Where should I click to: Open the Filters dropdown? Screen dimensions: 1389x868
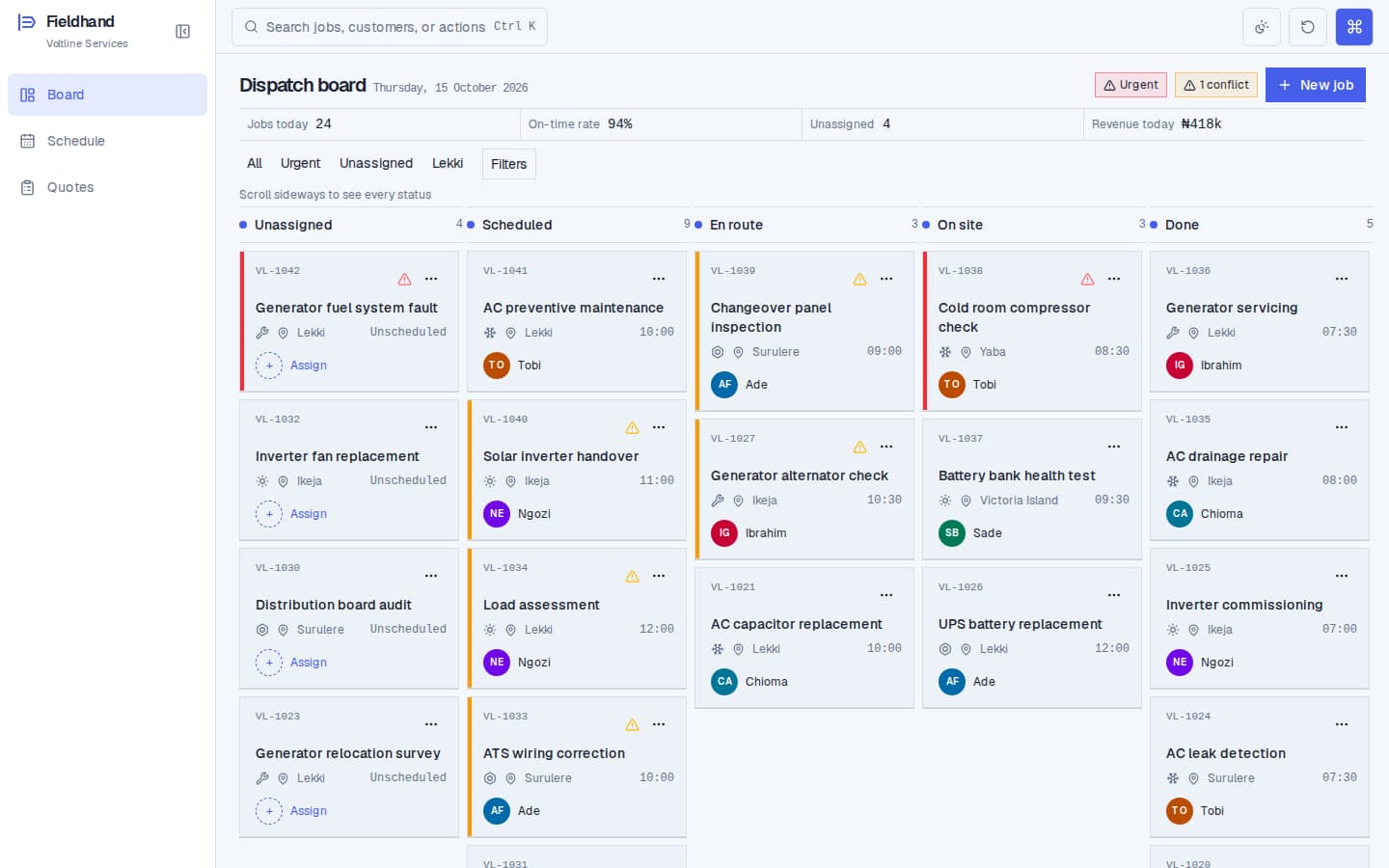[508, 164]
